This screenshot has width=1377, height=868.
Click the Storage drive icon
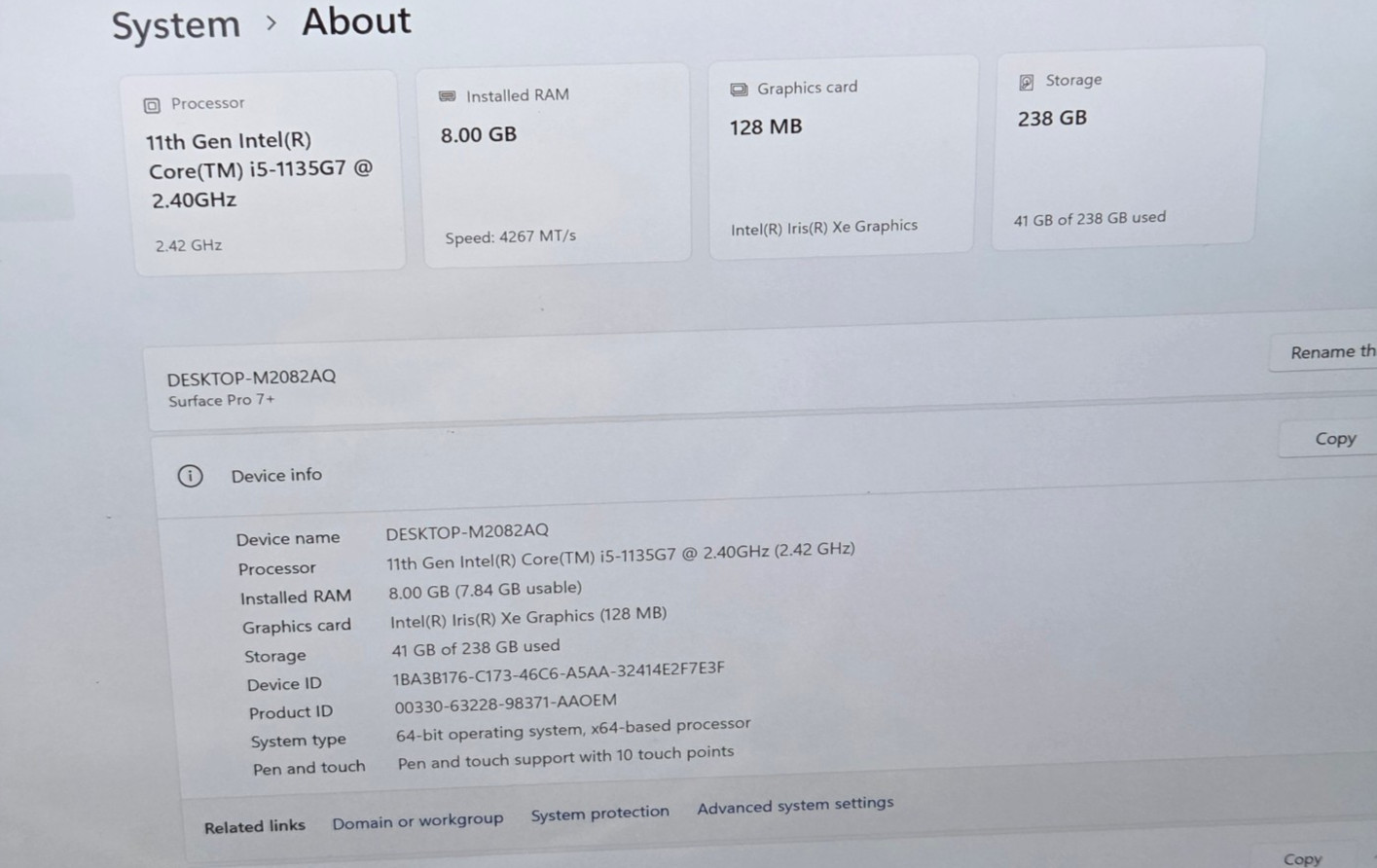click(x=1026, y=82)
